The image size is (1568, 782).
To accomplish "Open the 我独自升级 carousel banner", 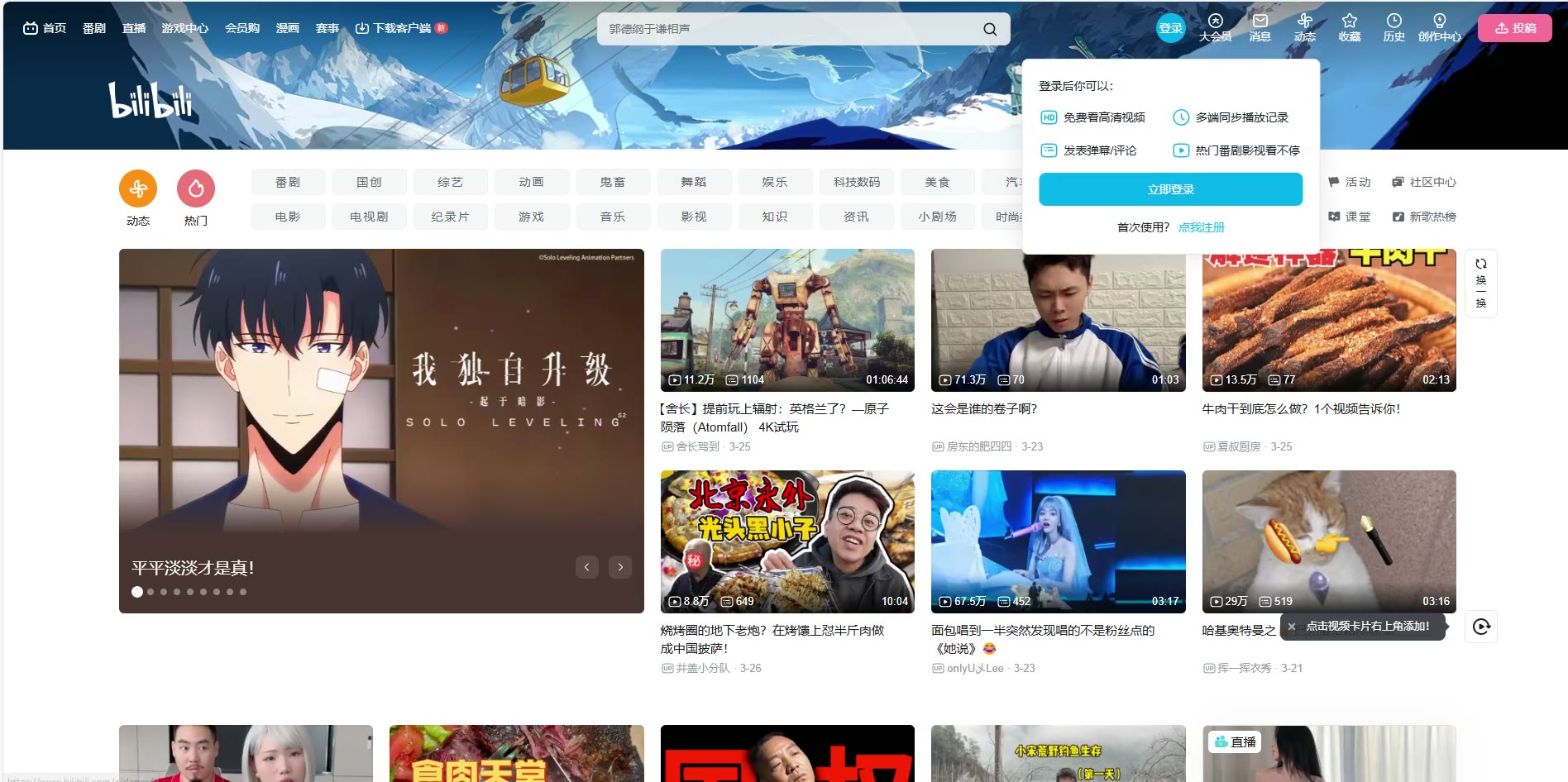I will coord(381,431).
